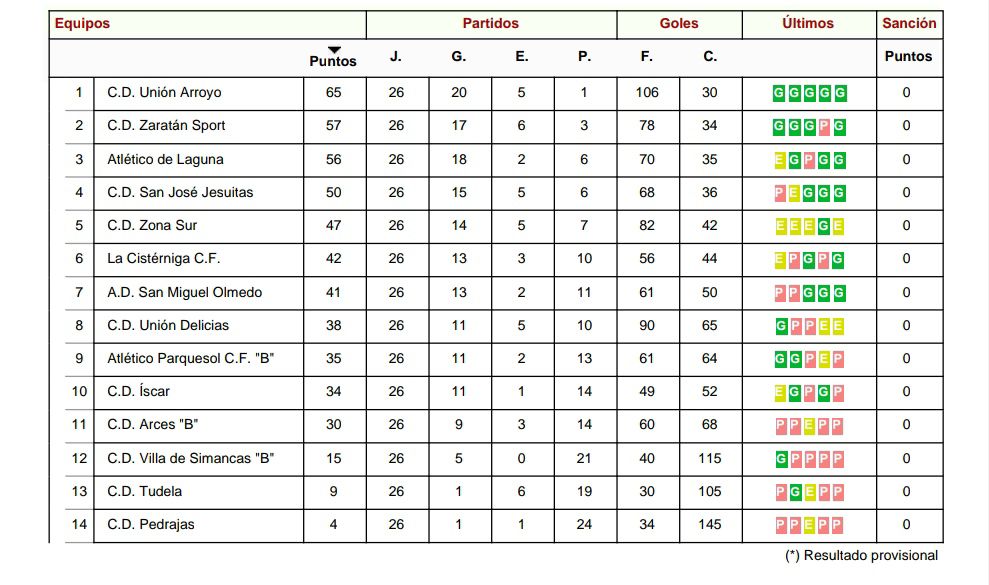Click the Partidos column header
989x585 pixels.
click(x=491, y=23)
